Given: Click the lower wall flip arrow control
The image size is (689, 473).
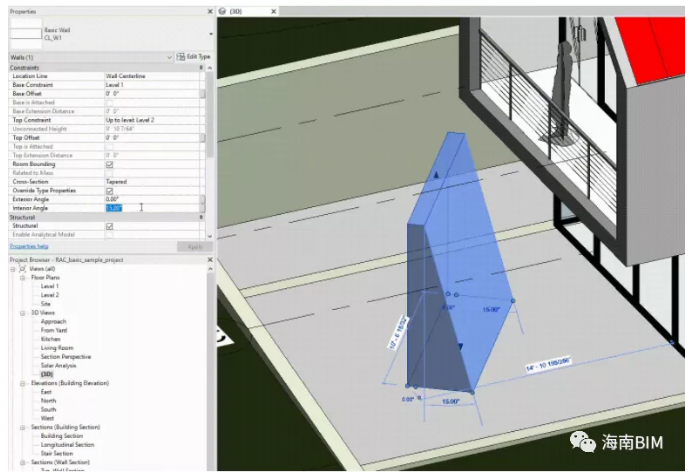Looking at the screenshot, I should [x=460, y=347].
